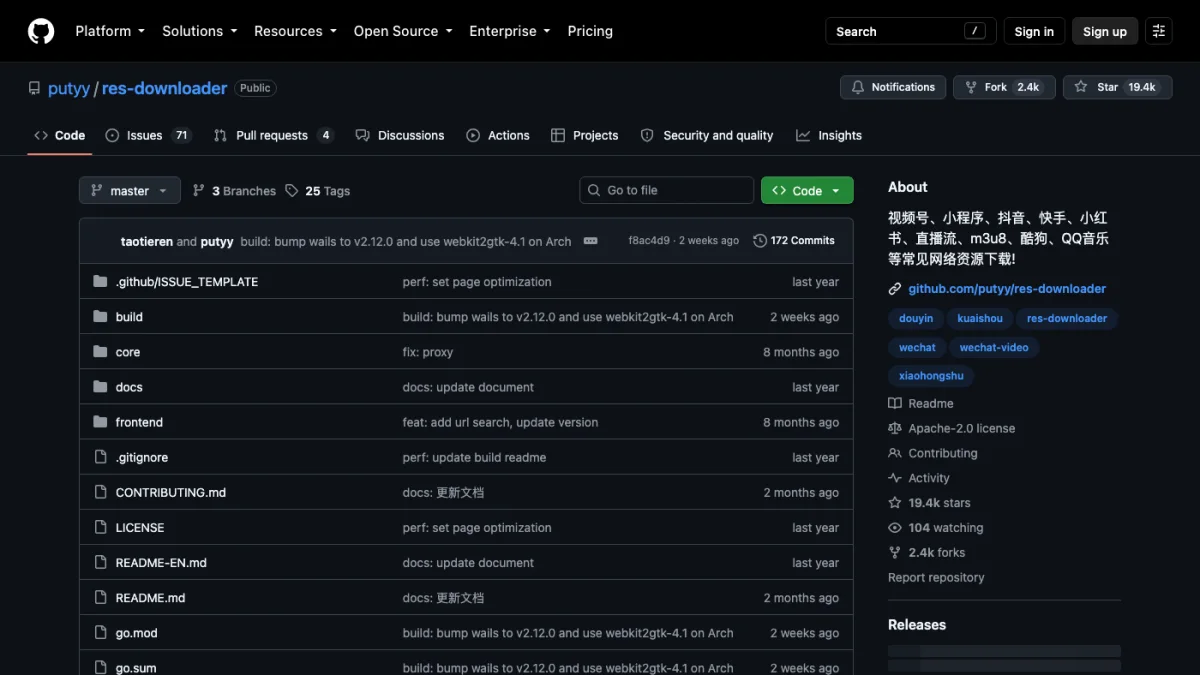The width and height of the screenshot is (1200, 675).
Task: Click the scale icon beside Apache-2.0 license
Action: pyautogui.click(x=895, y=428)
